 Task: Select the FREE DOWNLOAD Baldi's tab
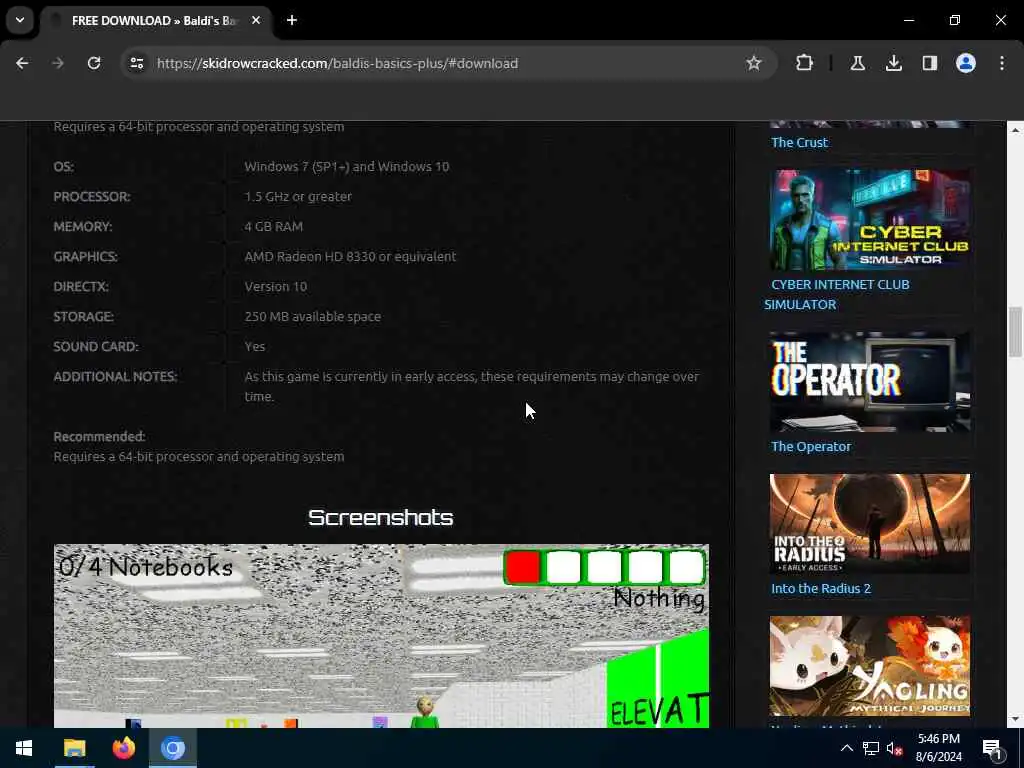157,21
